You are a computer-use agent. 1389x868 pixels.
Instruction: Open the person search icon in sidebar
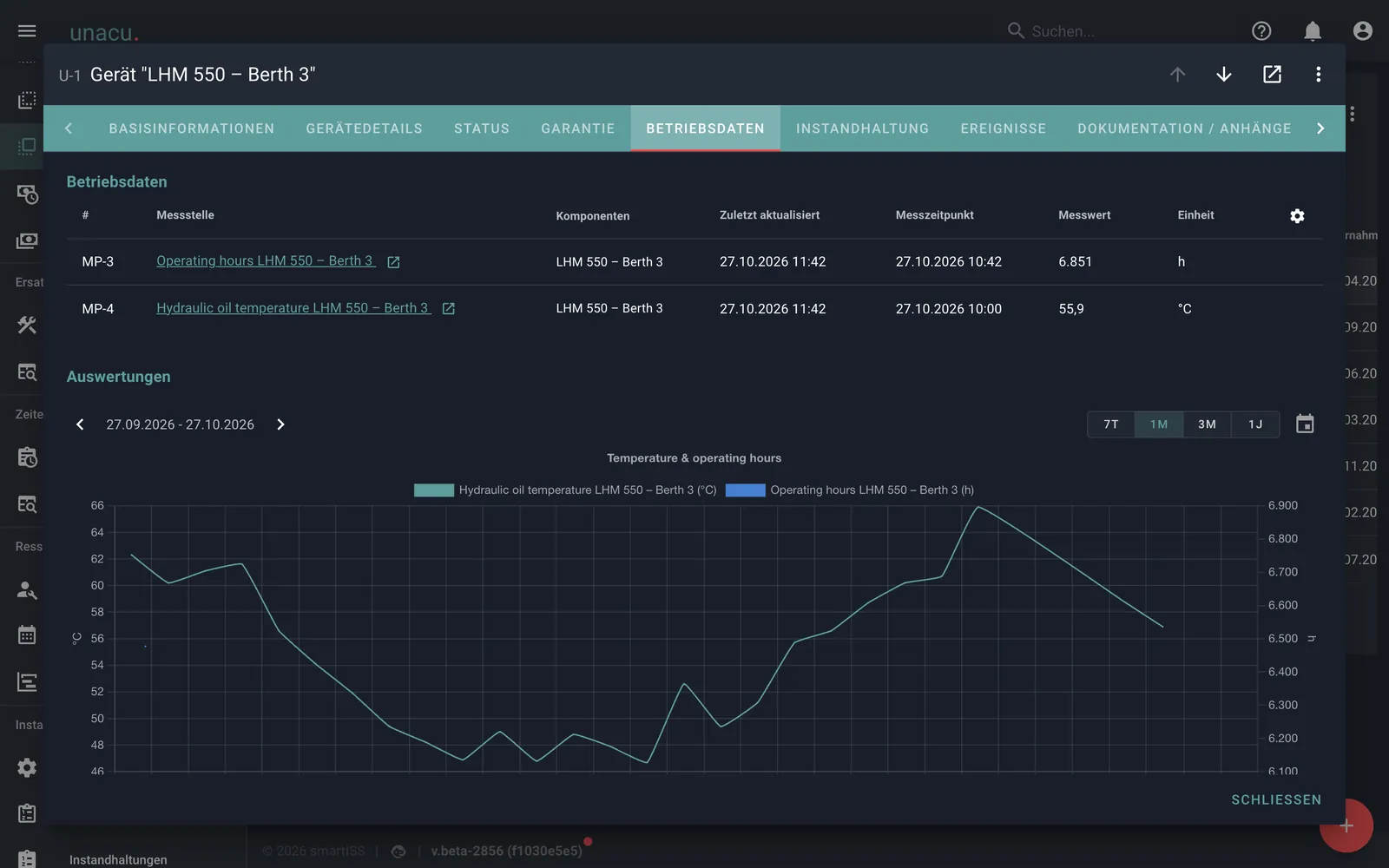point(27,591)
